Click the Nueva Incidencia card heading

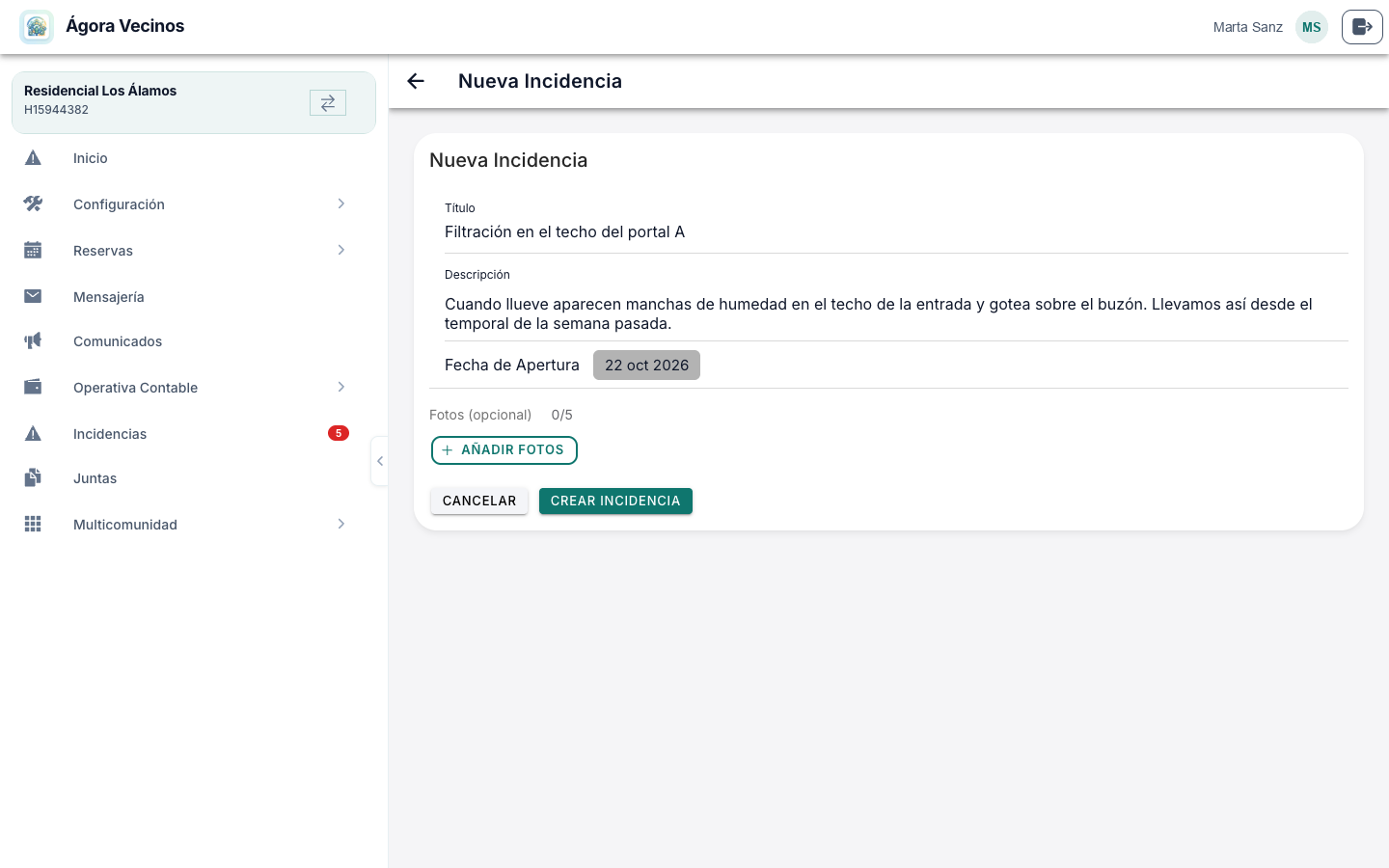(x=508, y=160)
